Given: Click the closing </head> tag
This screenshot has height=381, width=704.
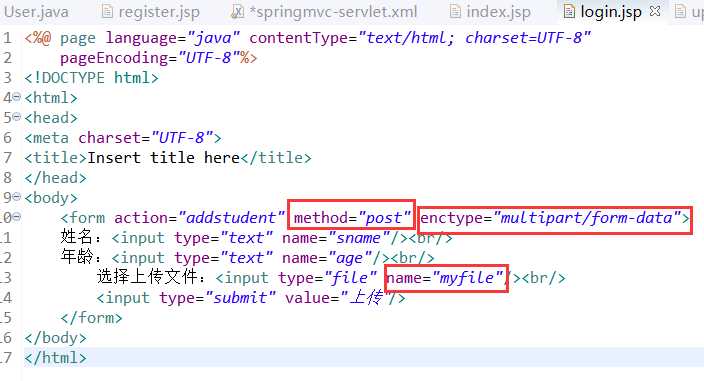Looking at the screenshot, I should pyautogui.click(x=56, y=178).
